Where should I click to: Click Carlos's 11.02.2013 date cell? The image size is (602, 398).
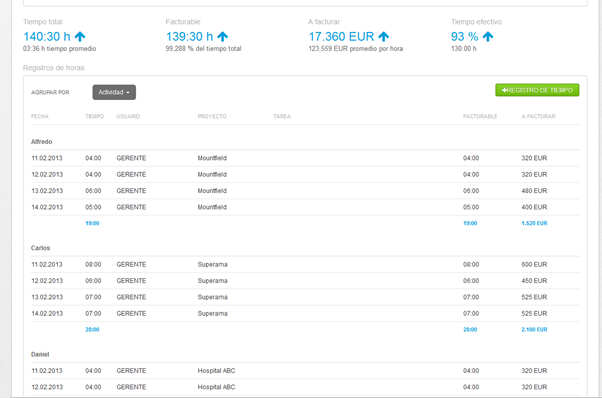click(47, 264)
